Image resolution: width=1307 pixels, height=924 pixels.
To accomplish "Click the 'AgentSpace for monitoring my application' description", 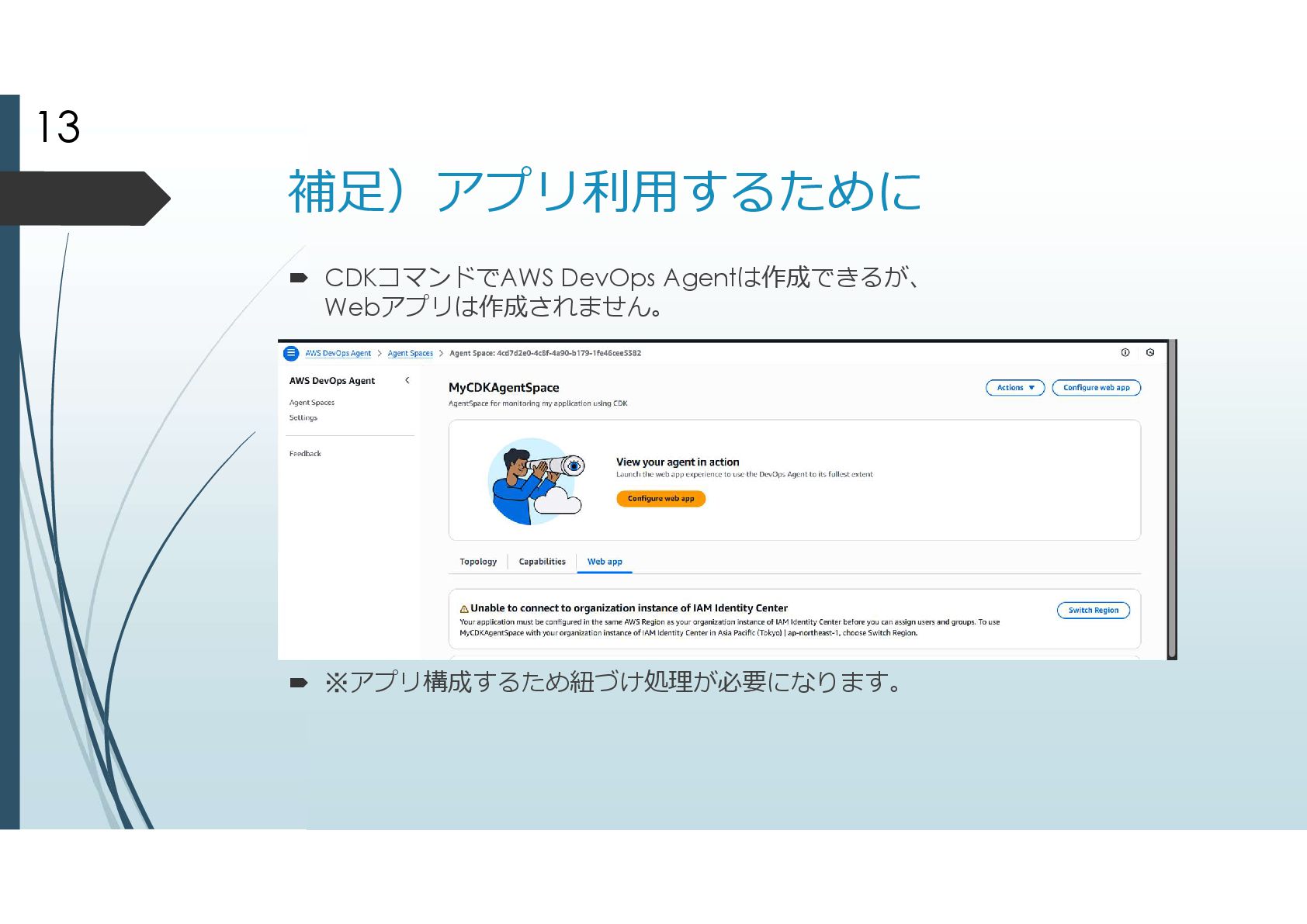I will click(x=538, y=403).
